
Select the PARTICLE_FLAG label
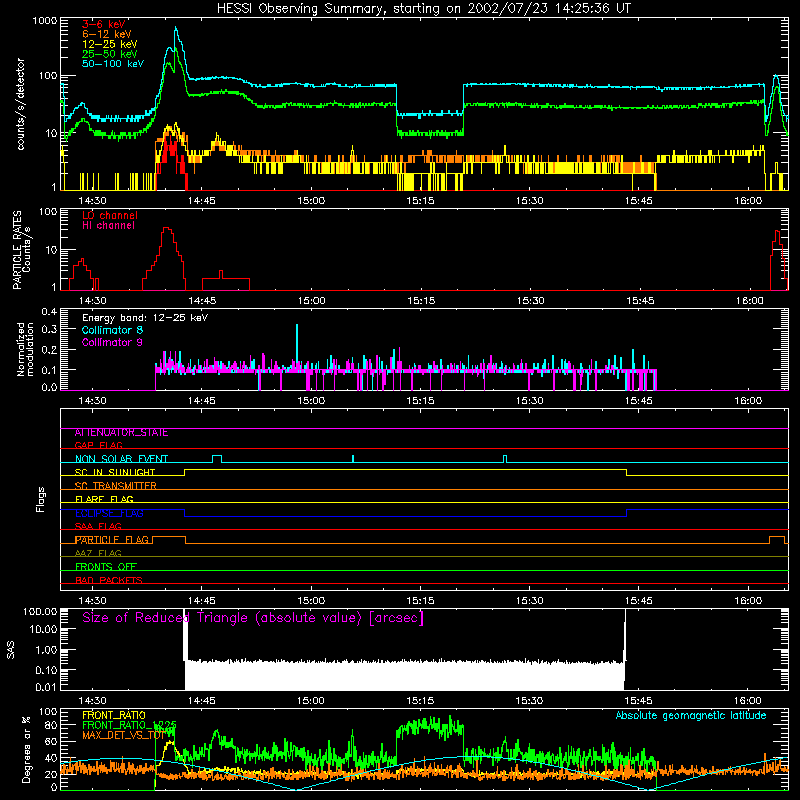click(x=112, y=540)
